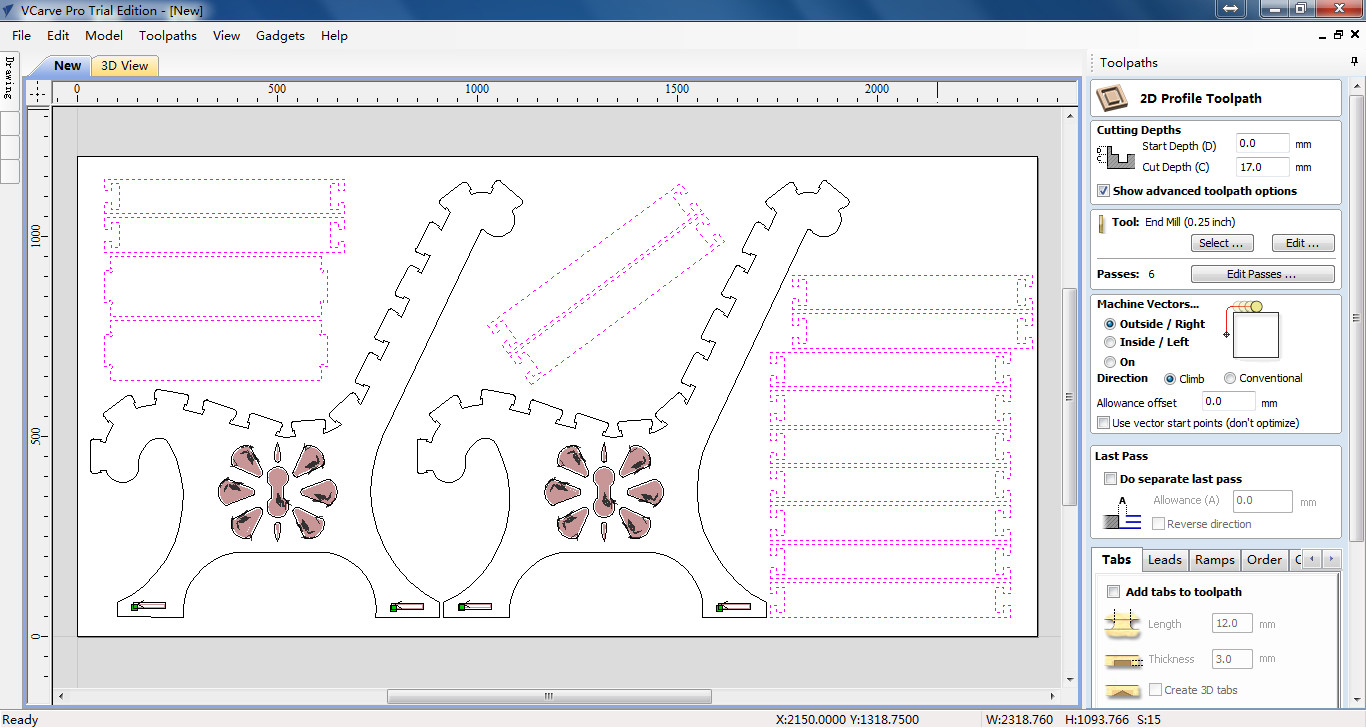Open the Gadgets menu
Image resolution: width=1366 pixels, height=728 pixels.
pyautogui.click(x=280, y=36)
